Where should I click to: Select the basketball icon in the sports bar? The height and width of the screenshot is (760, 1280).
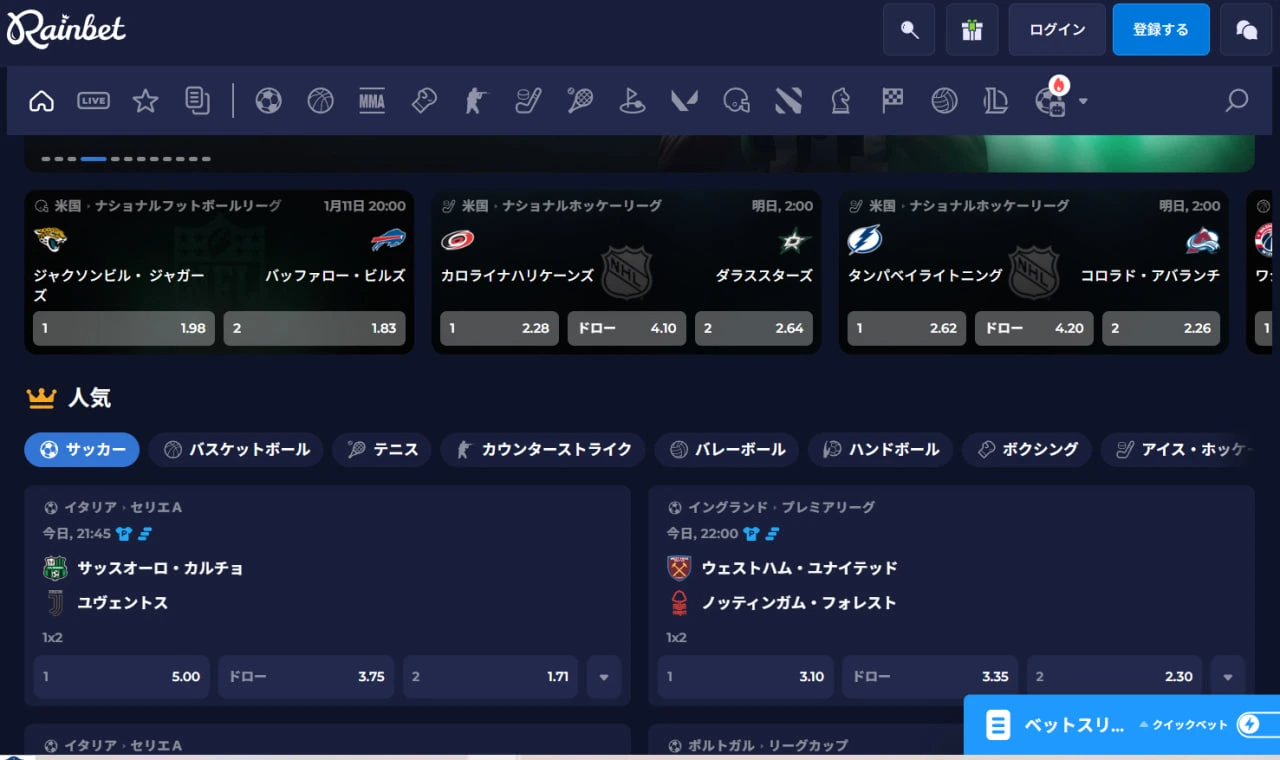click(320, 100)
